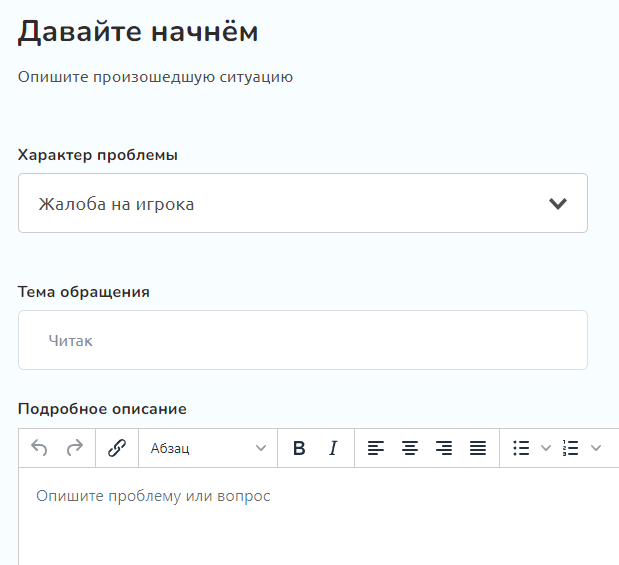Center-align the text
The width and height of the screenshot is (619, 565).
tap(410, 448)
